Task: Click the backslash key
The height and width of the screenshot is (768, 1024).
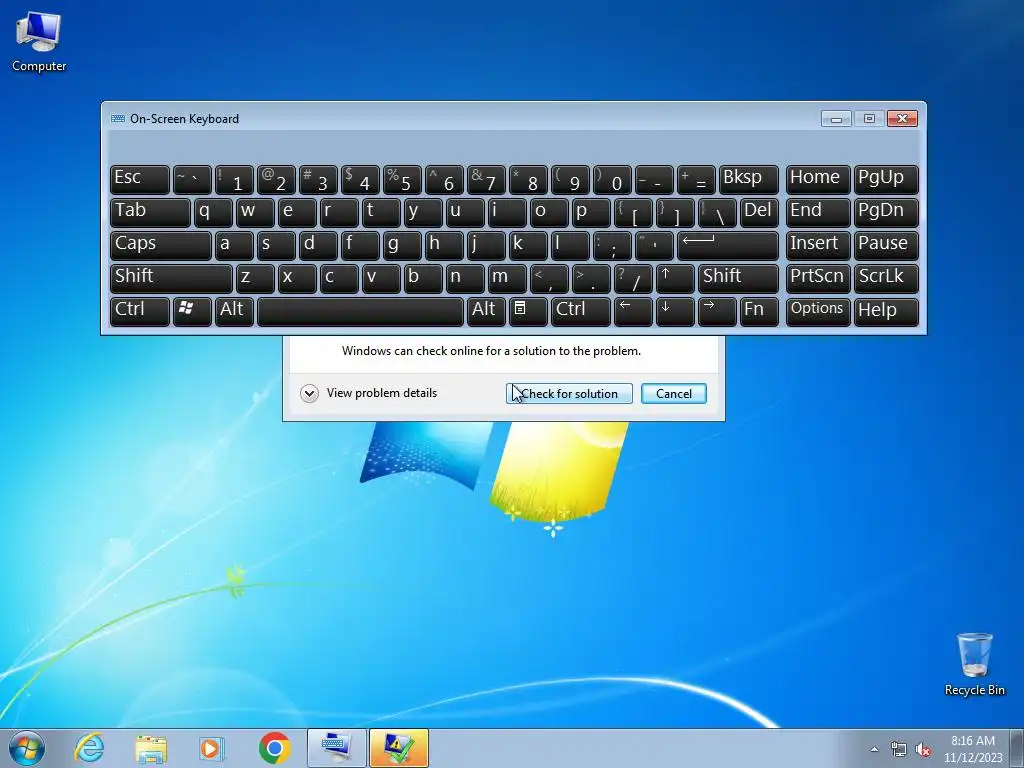Action: 716,212
